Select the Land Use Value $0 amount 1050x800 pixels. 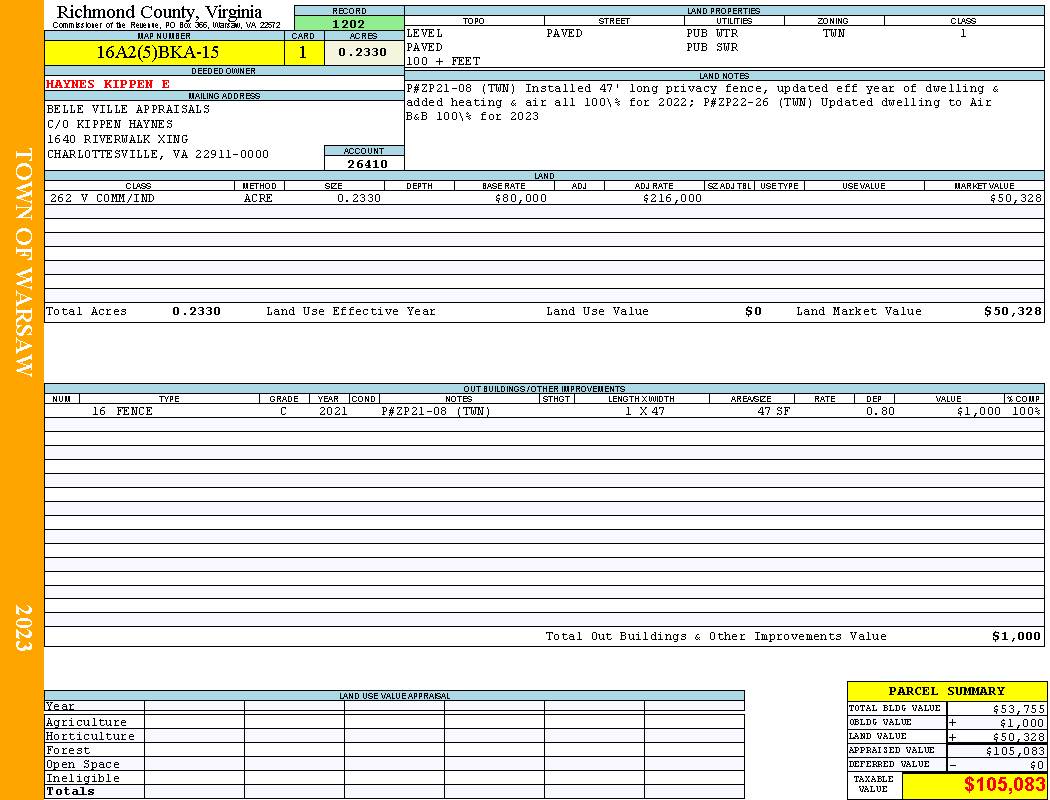tap(753, 311)
